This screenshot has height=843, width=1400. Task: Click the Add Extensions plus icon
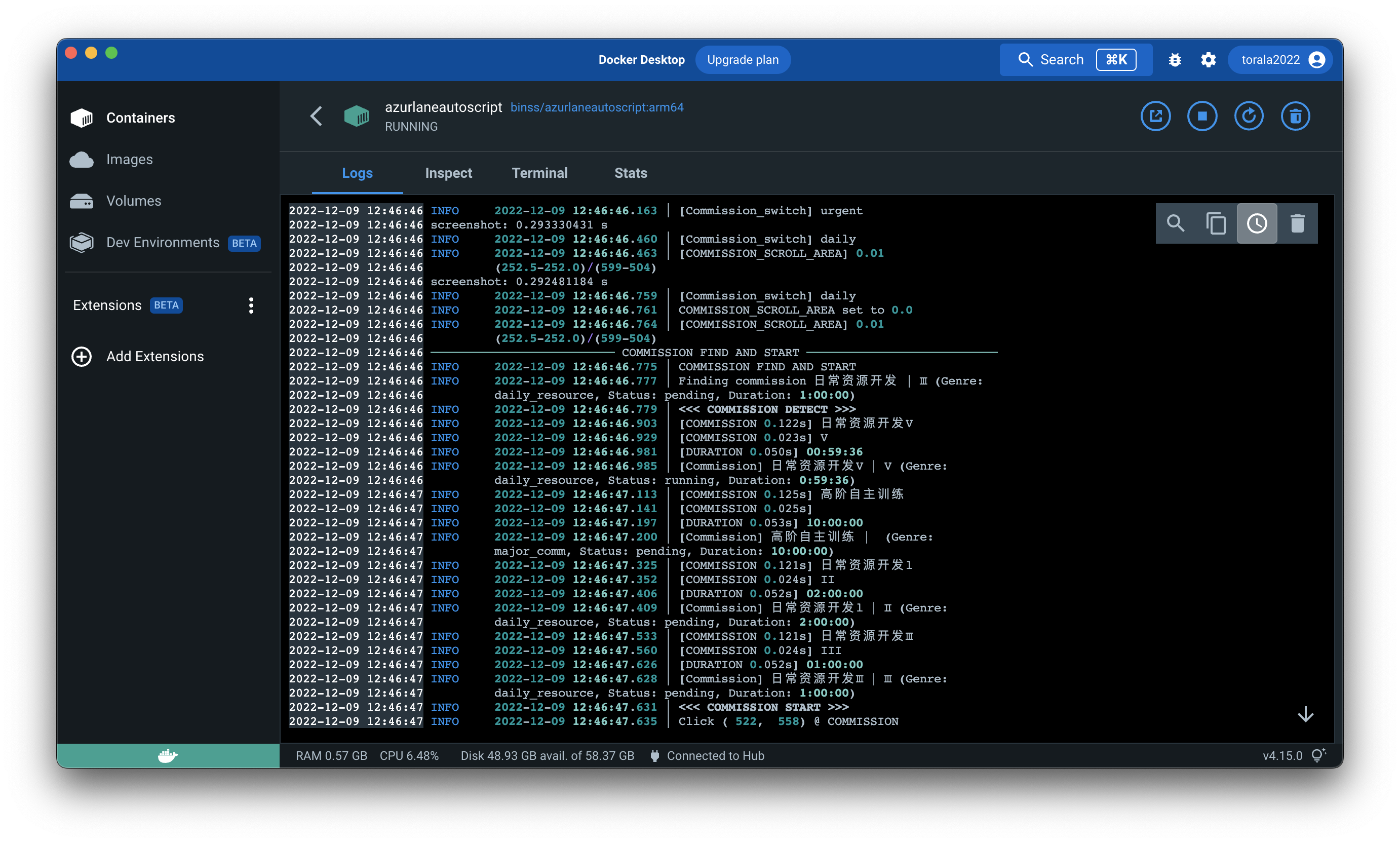(x=82, y=356)
